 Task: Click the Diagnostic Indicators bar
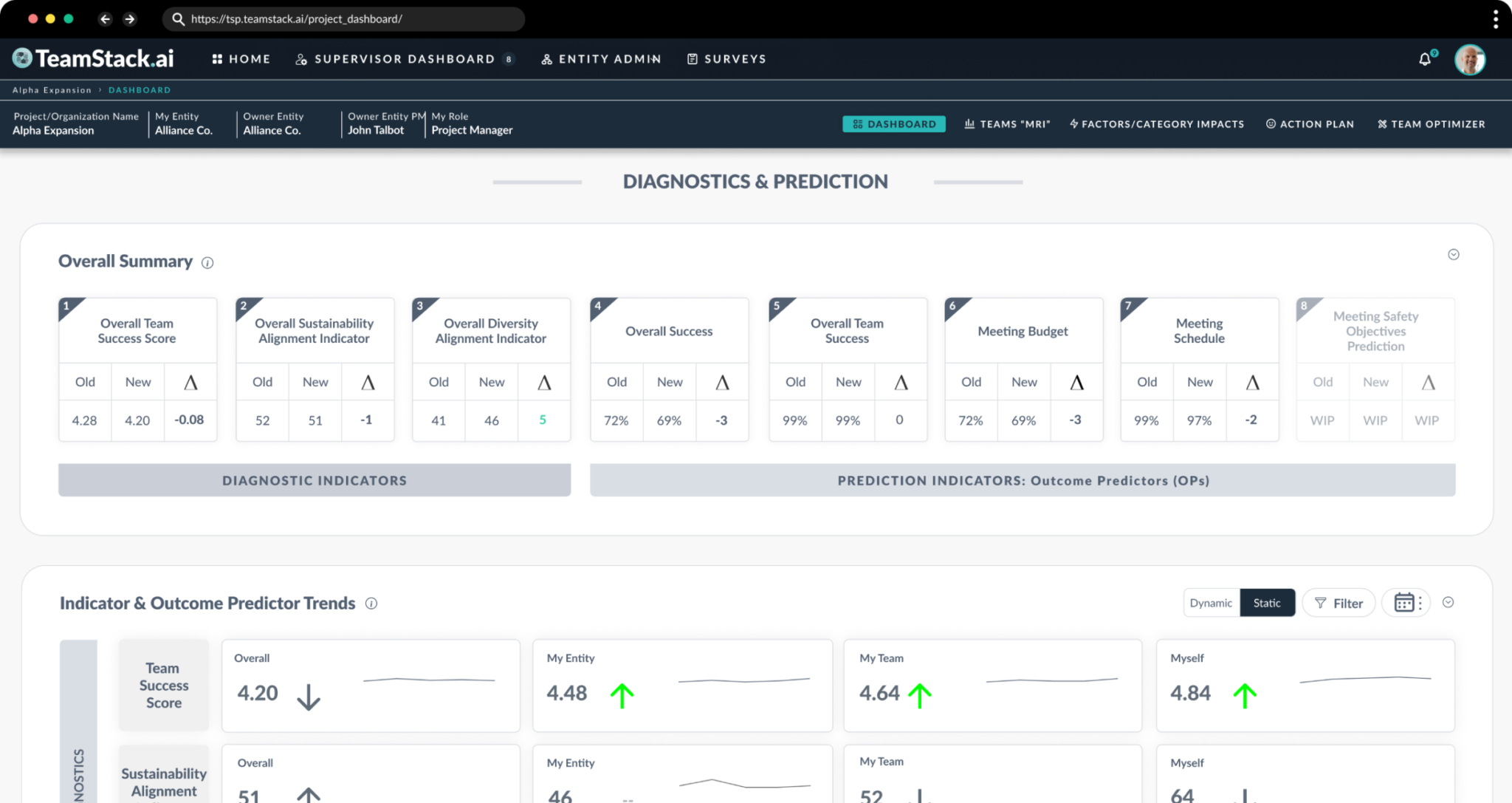point(315,480)
